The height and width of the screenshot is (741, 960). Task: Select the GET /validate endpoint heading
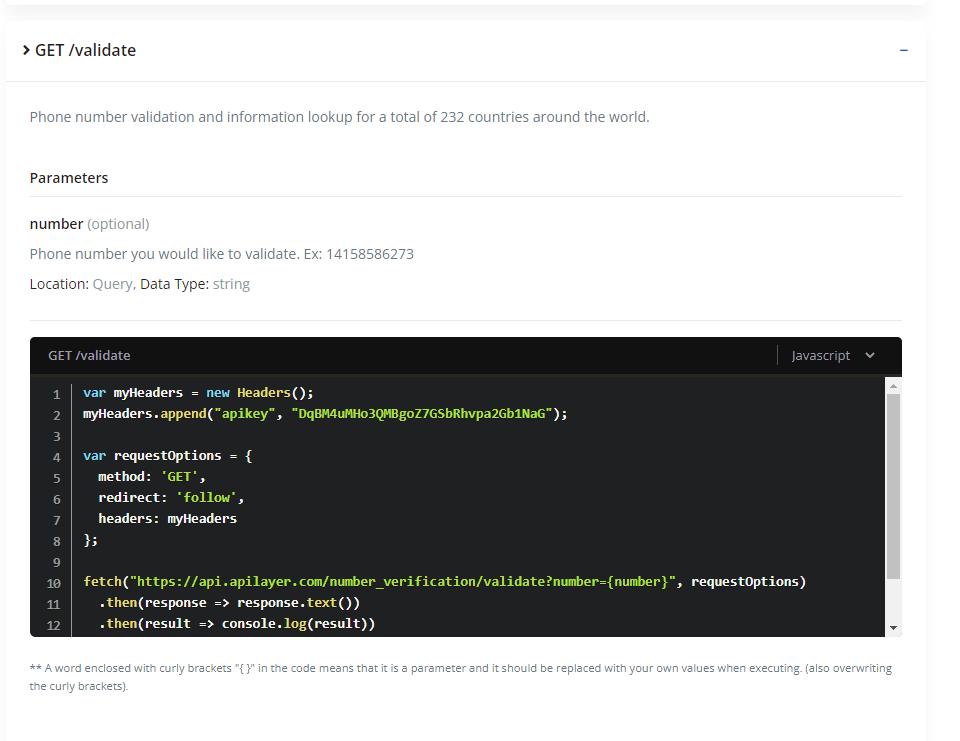point(85,49)
